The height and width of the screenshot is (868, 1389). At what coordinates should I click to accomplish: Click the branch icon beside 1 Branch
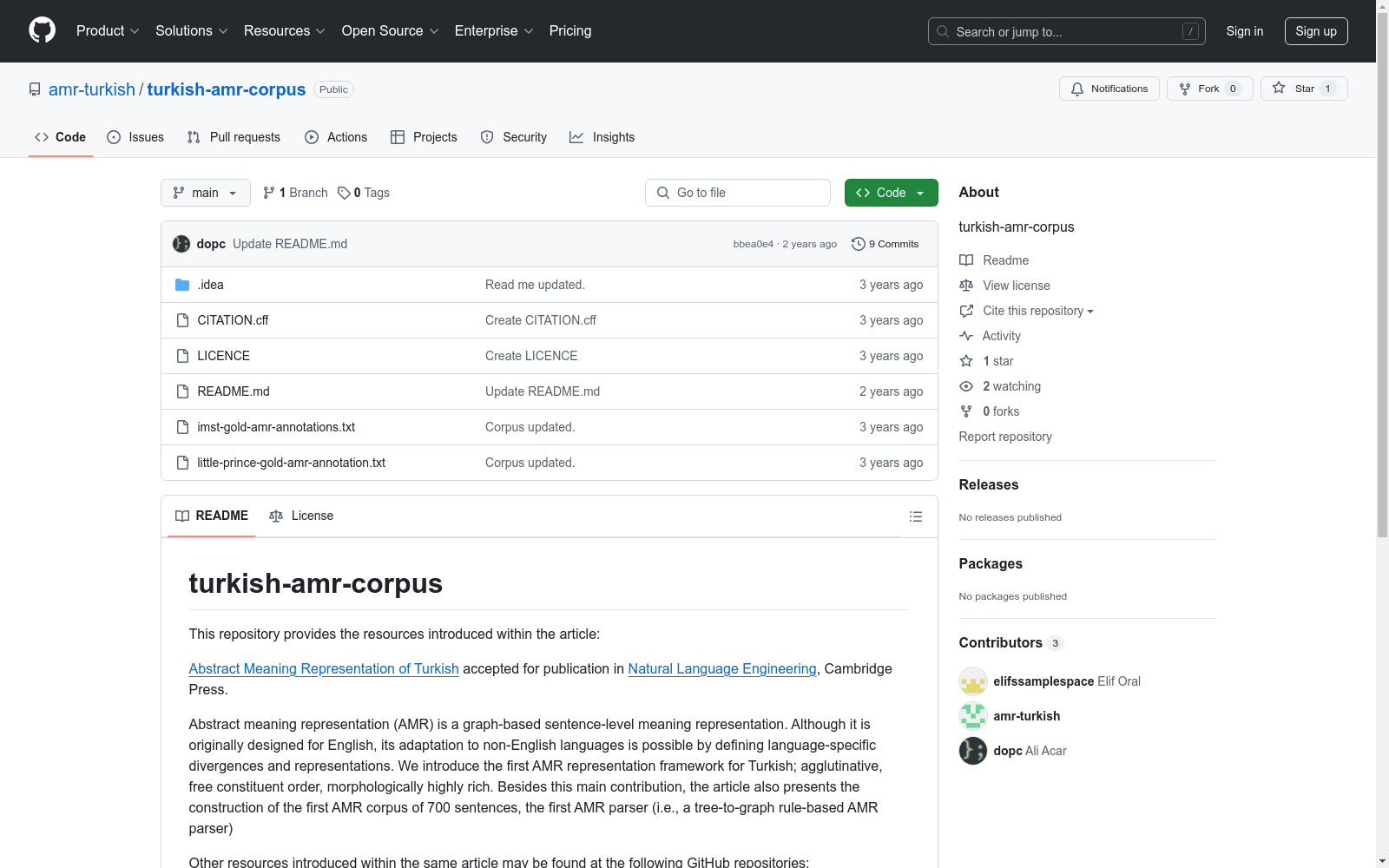point(269,193)
